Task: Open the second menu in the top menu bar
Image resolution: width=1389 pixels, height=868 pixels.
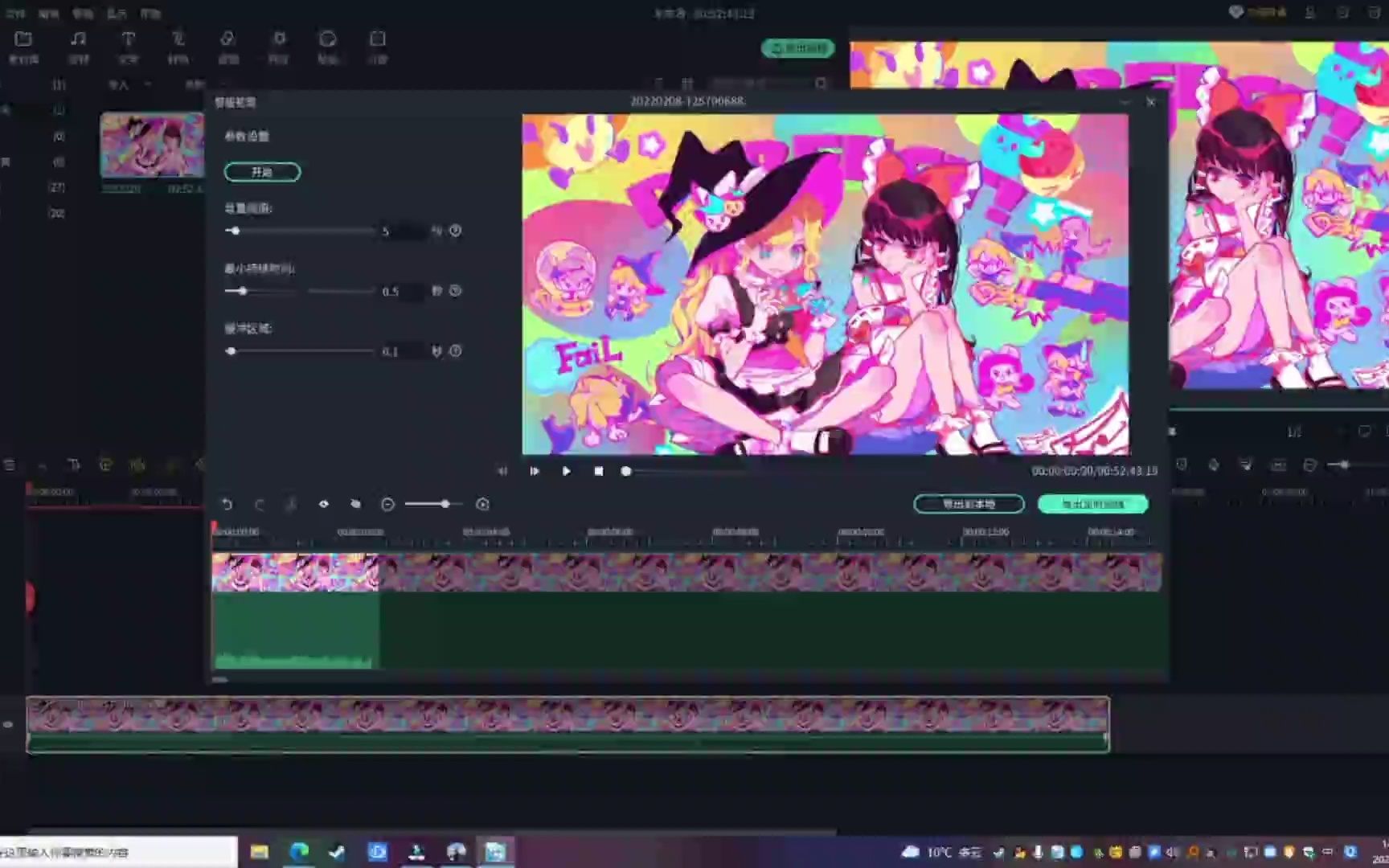Action: [x=48, y=14]
